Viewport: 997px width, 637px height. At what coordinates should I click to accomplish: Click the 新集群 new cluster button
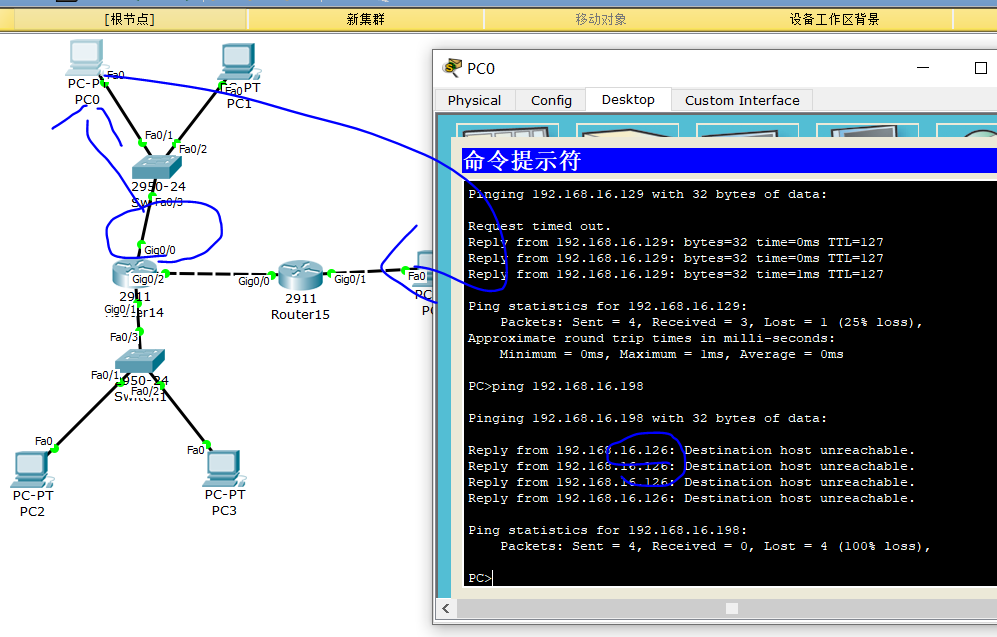(366, 20)
